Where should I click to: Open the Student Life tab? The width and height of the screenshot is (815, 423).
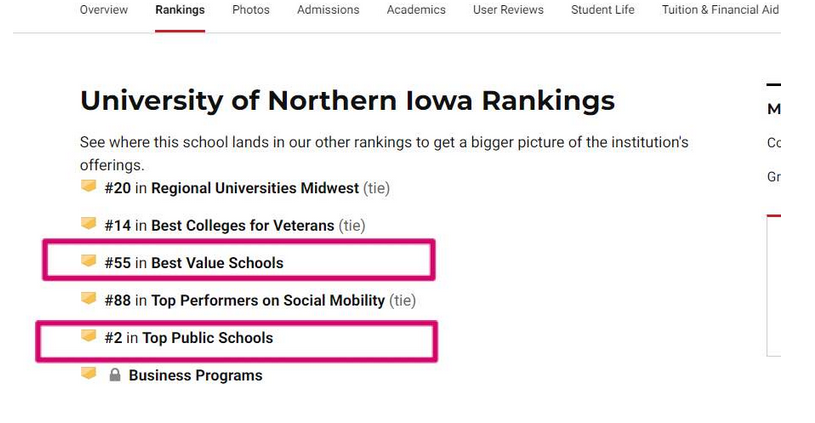tap(602, 10)
